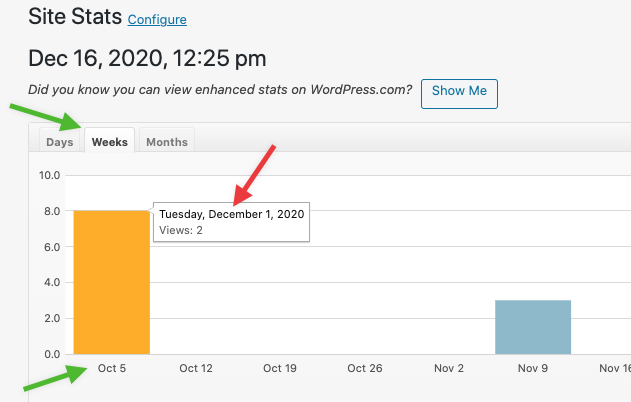Click the Oct 19 axis label
The image size is (631, 402).
(x=280, y=368)
